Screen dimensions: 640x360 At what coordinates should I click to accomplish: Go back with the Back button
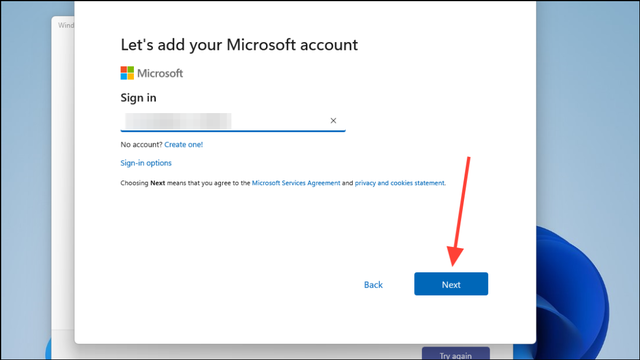373,284
